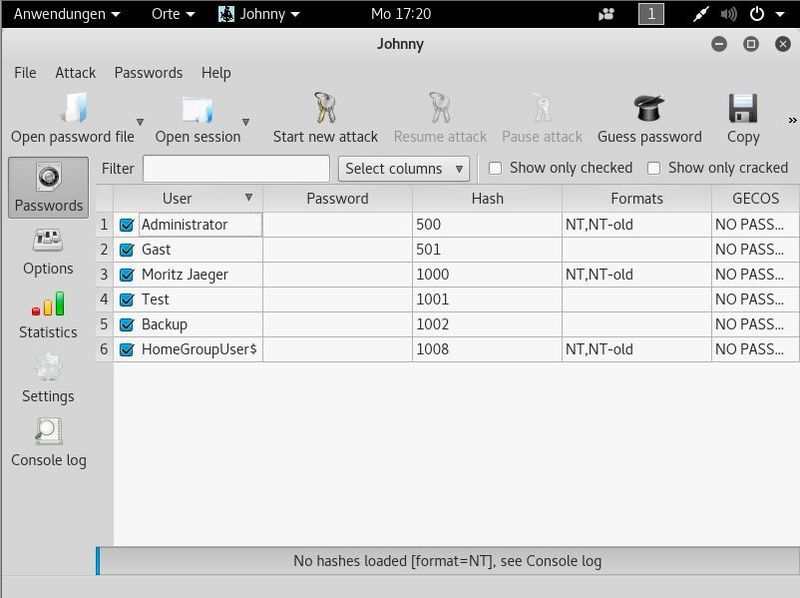
Task: Click the clock Mo 17:20
Action: pos(401,14)
